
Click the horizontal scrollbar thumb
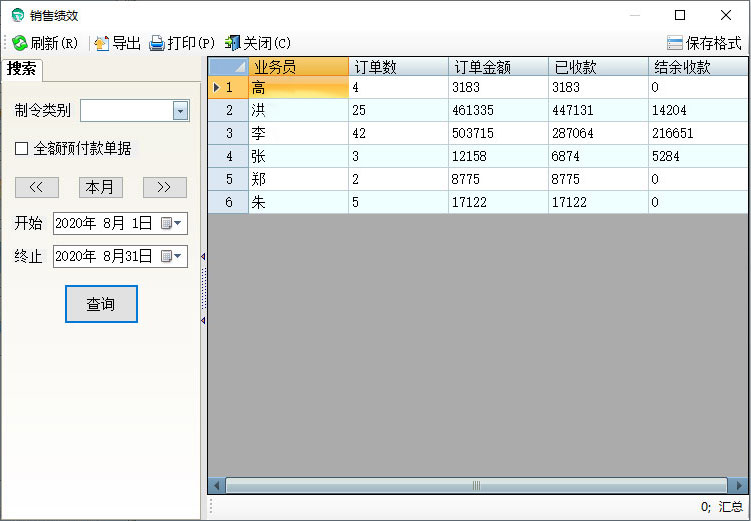(x=476, y=485)
